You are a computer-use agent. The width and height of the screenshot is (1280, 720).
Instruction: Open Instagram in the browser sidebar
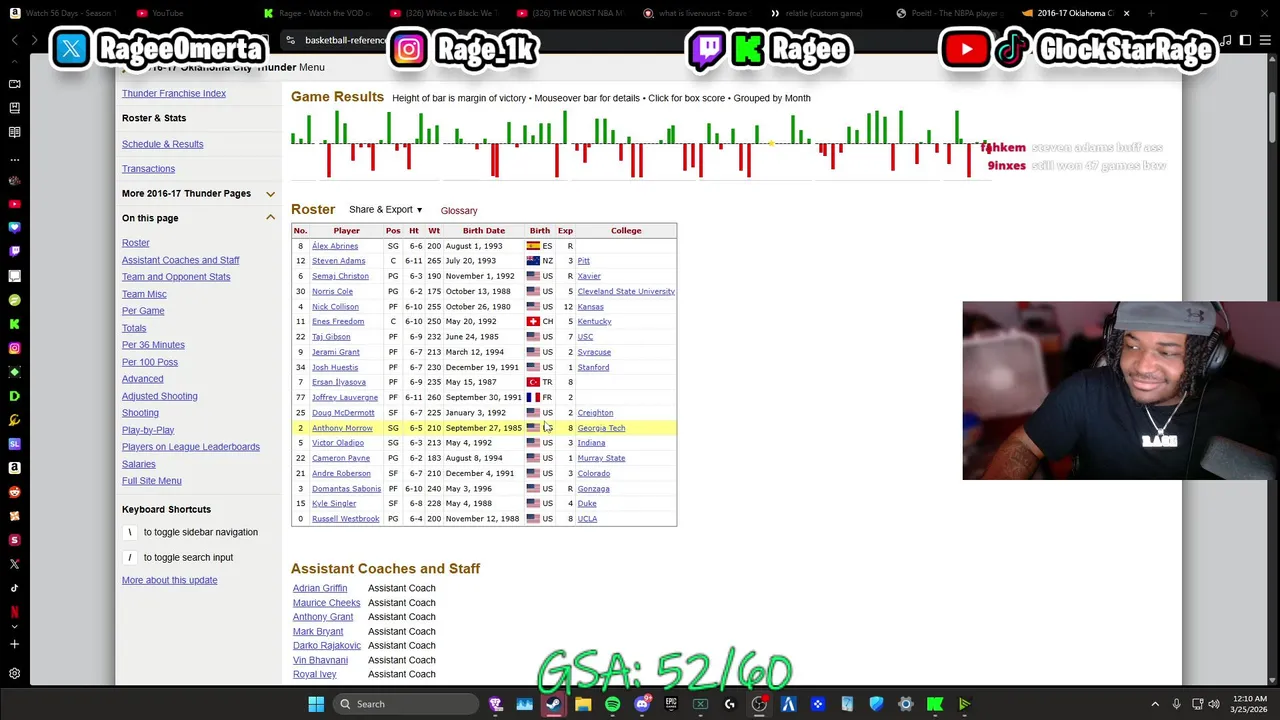14,348
